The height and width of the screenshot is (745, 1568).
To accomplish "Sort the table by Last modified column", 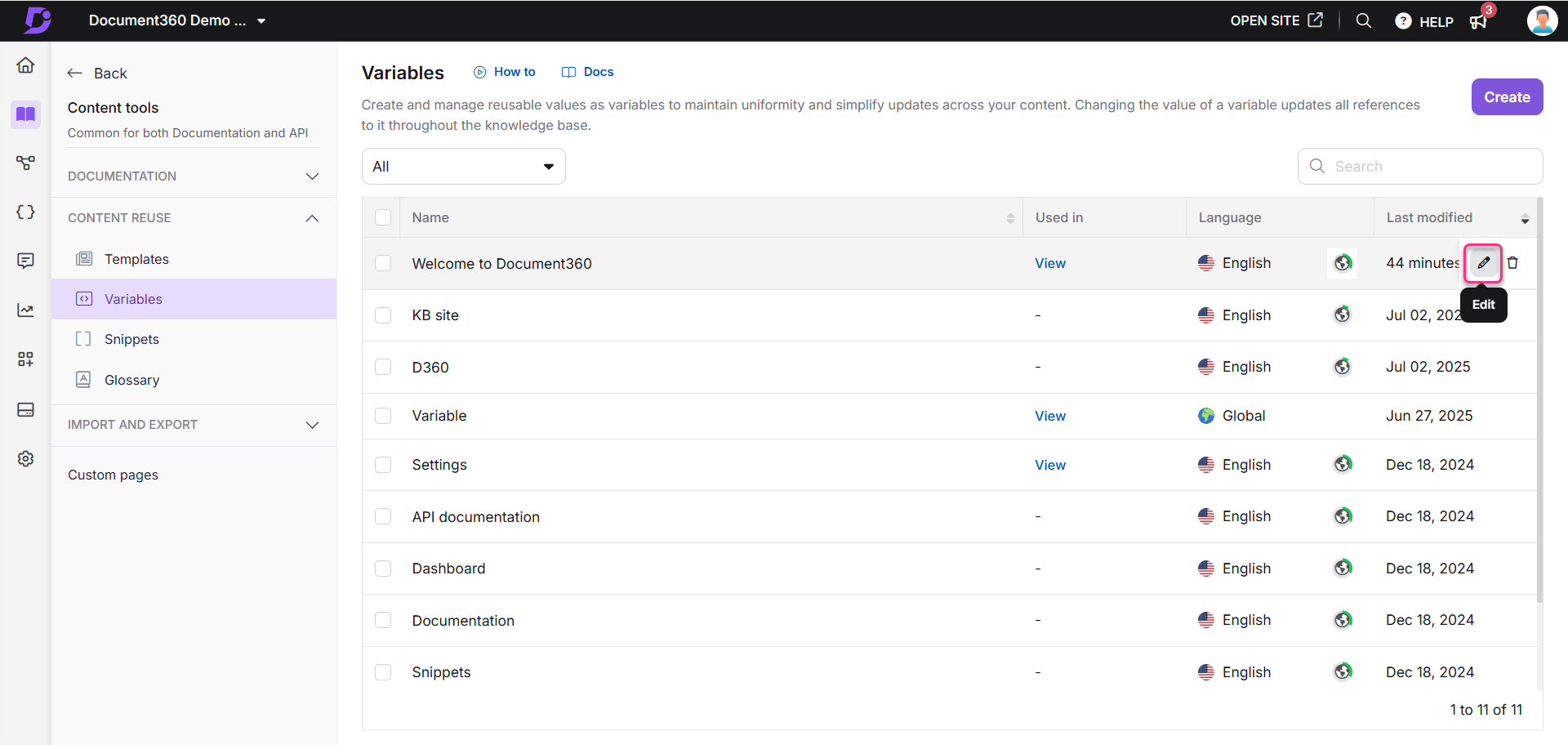I will click(1525, 218).
